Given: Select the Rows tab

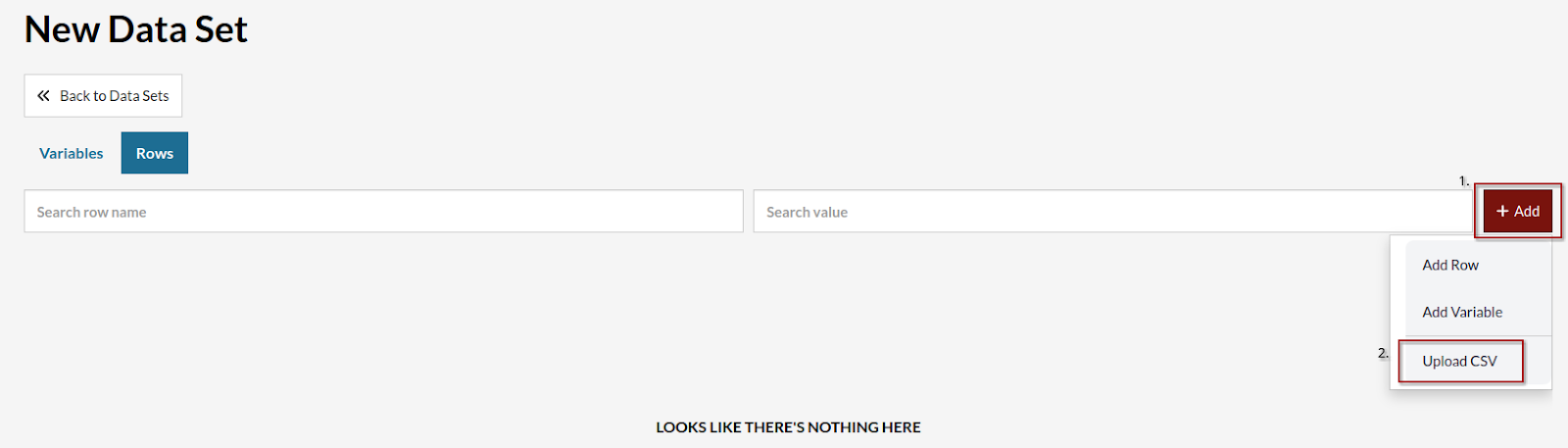Looking at the screenshot, I should 155,153.
